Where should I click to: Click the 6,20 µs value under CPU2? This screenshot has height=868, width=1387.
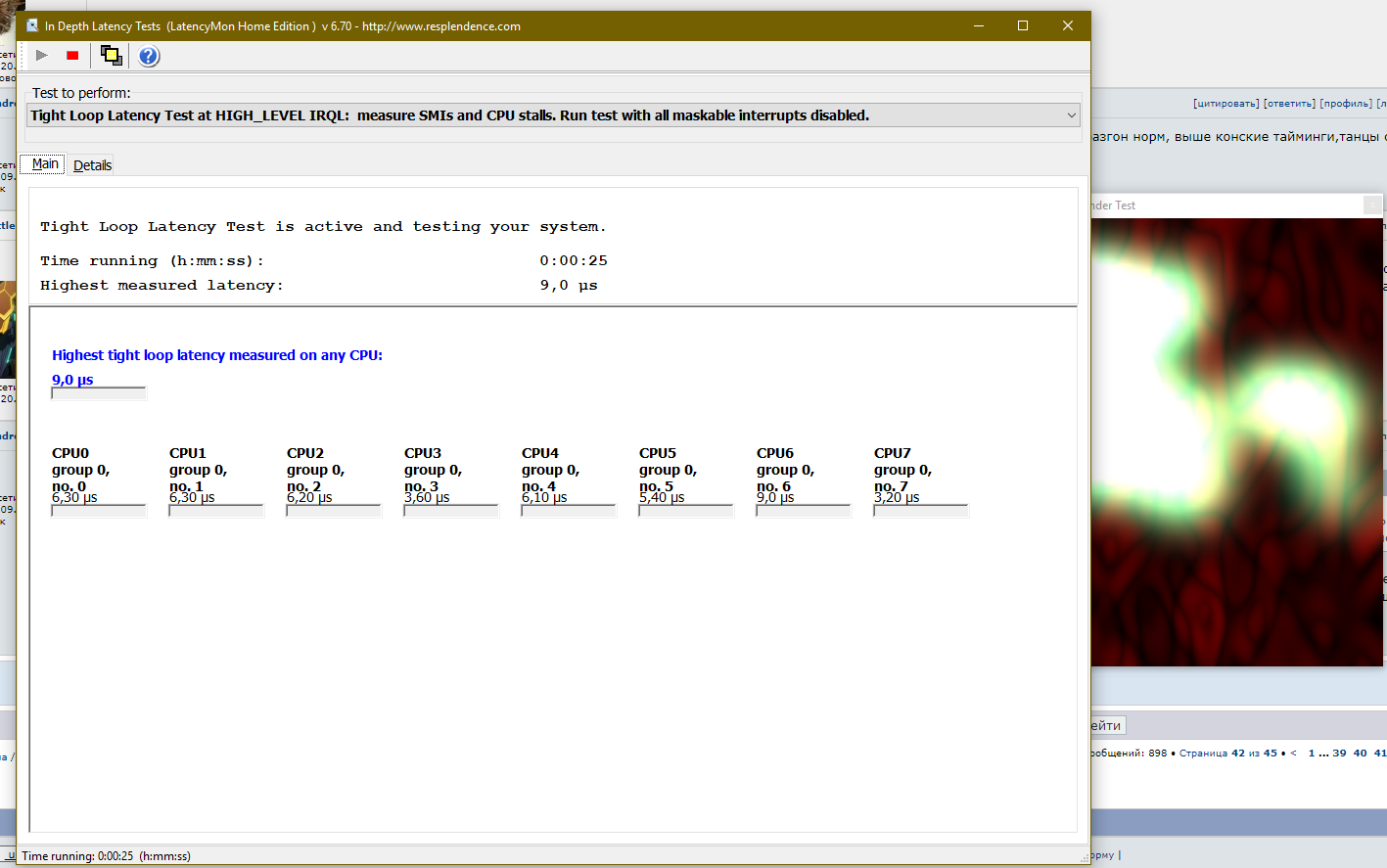pos(309,497)
